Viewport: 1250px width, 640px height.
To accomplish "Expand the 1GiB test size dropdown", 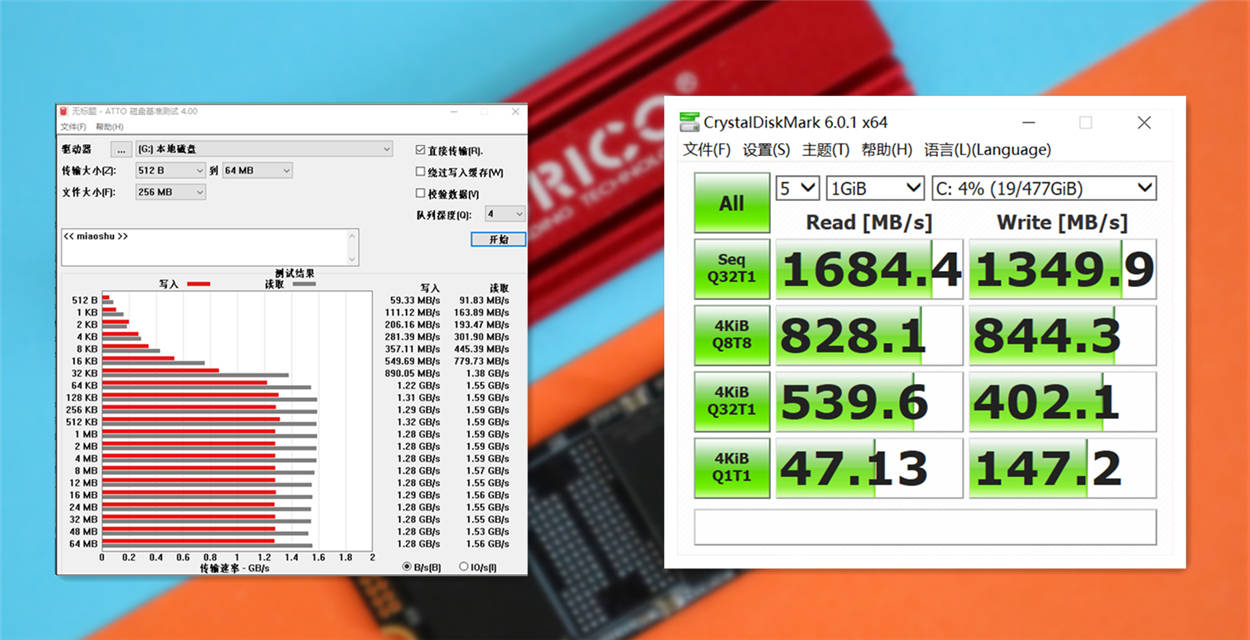I will click(x=874, y=188).
